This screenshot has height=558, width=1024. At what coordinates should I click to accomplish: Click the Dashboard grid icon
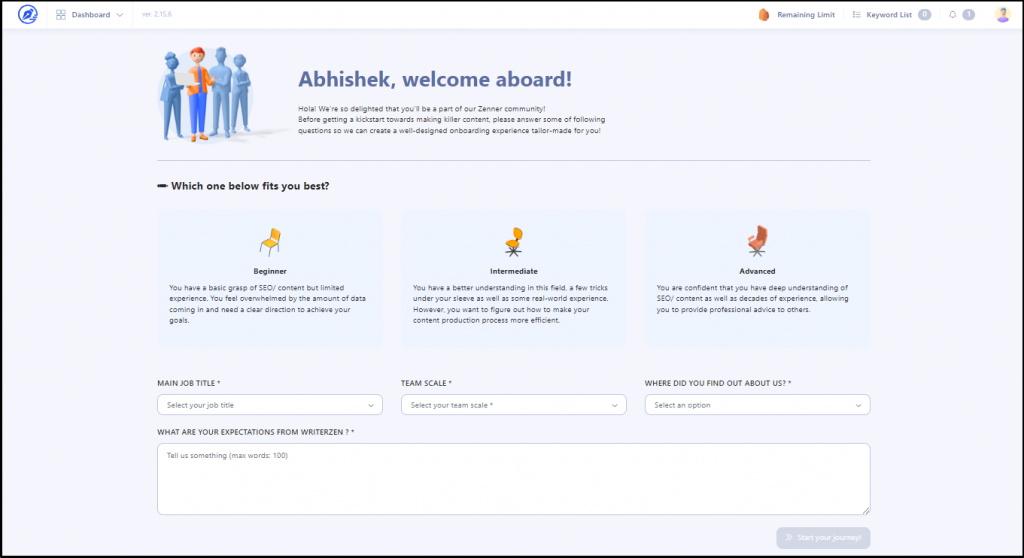click(61, 14)
